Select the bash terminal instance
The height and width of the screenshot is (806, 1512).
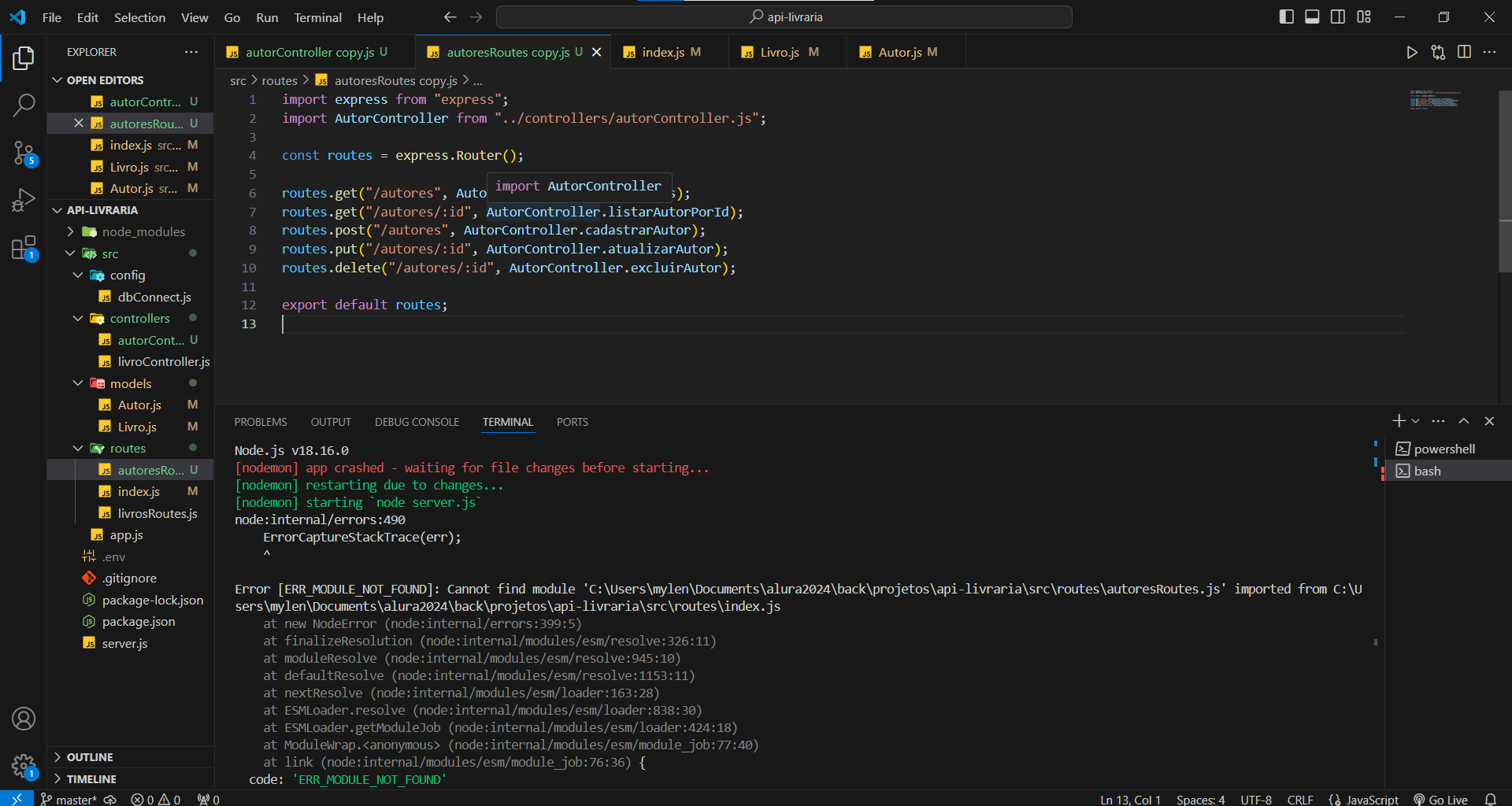(x=1447, y=471)
